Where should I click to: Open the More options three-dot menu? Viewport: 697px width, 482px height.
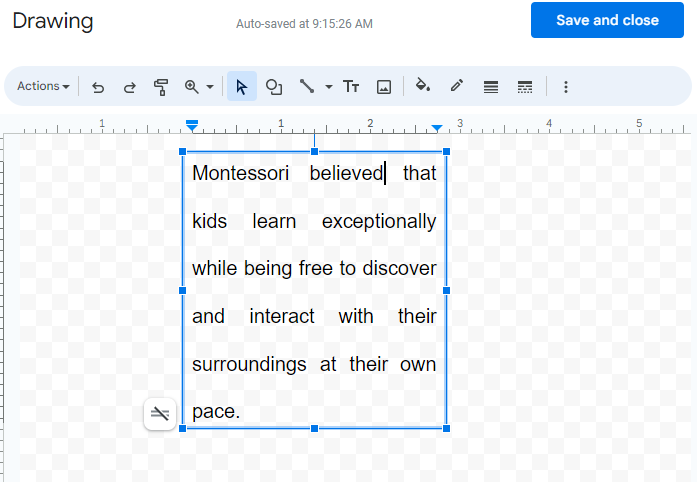tap(565, 87)
